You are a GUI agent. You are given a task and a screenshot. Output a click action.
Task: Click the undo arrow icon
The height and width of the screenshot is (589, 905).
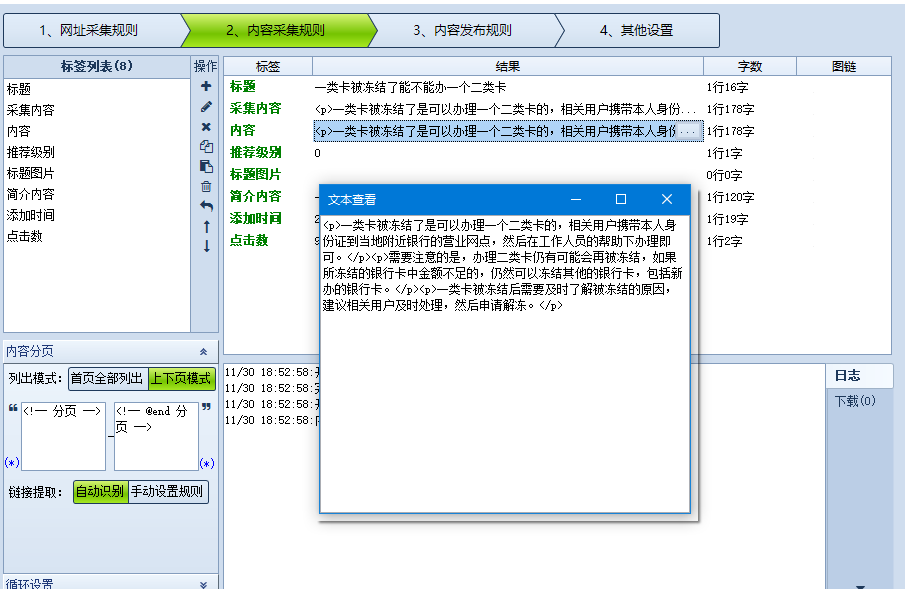coord(206,206)
